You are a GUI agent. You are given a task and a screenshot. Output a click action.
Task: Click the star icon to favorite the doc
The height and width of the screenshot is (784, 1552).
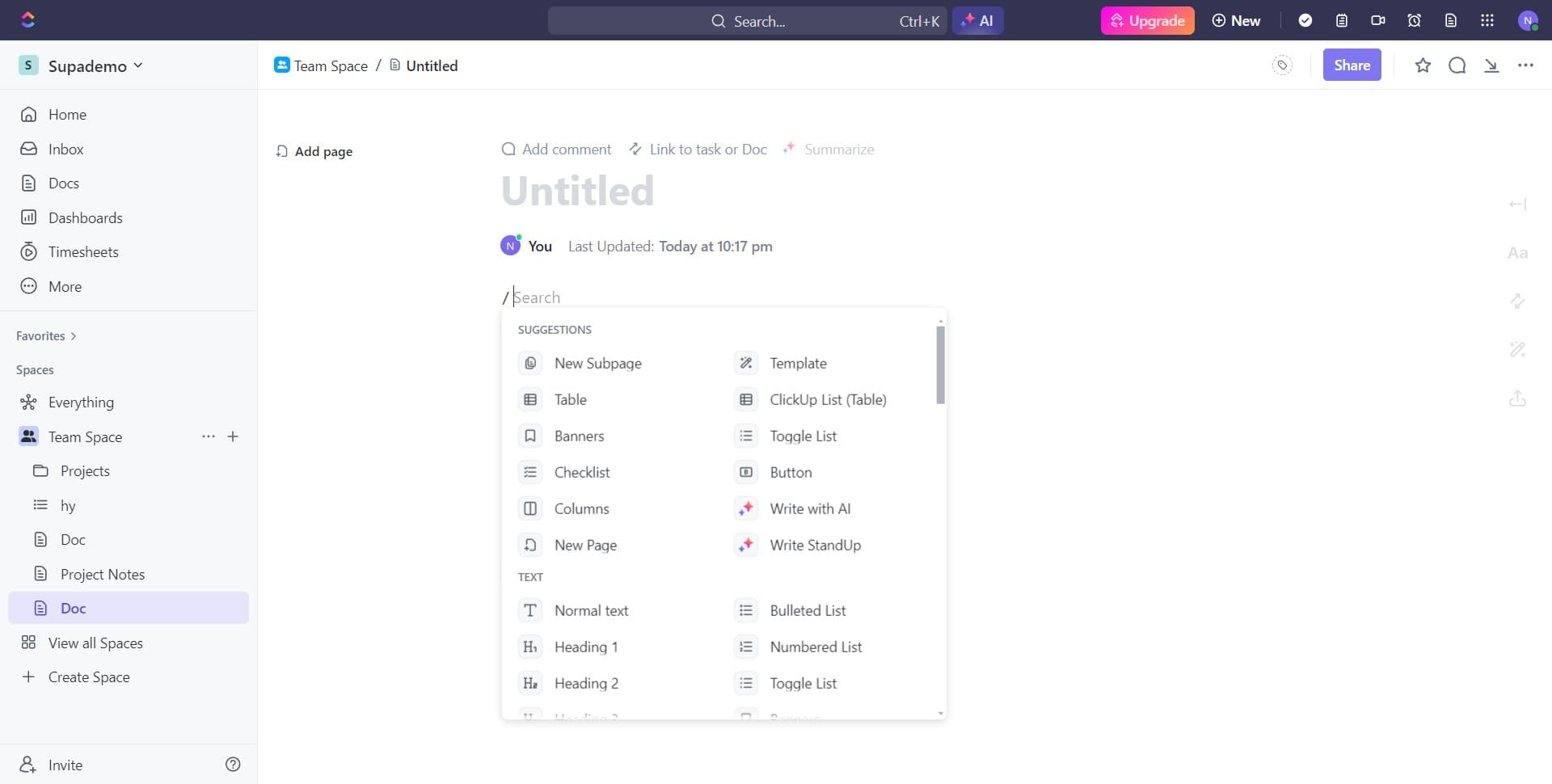click(x=1423, y=65)
